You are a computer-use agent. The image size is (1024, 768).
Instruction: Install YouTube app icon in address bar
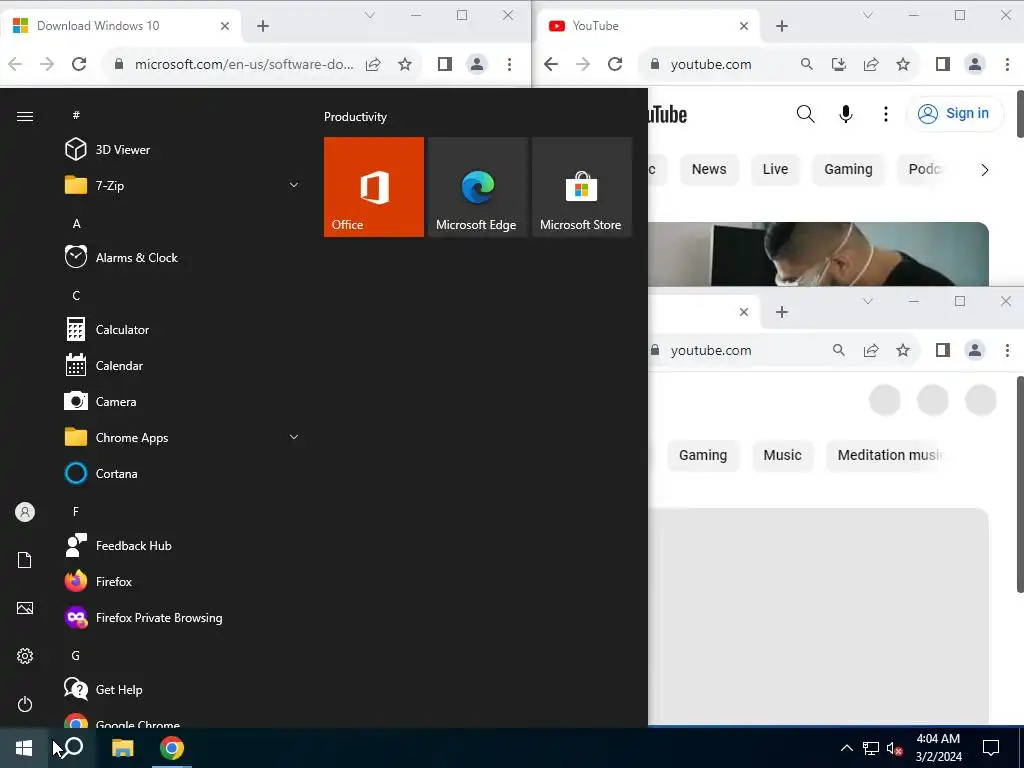tap(839, 64)
